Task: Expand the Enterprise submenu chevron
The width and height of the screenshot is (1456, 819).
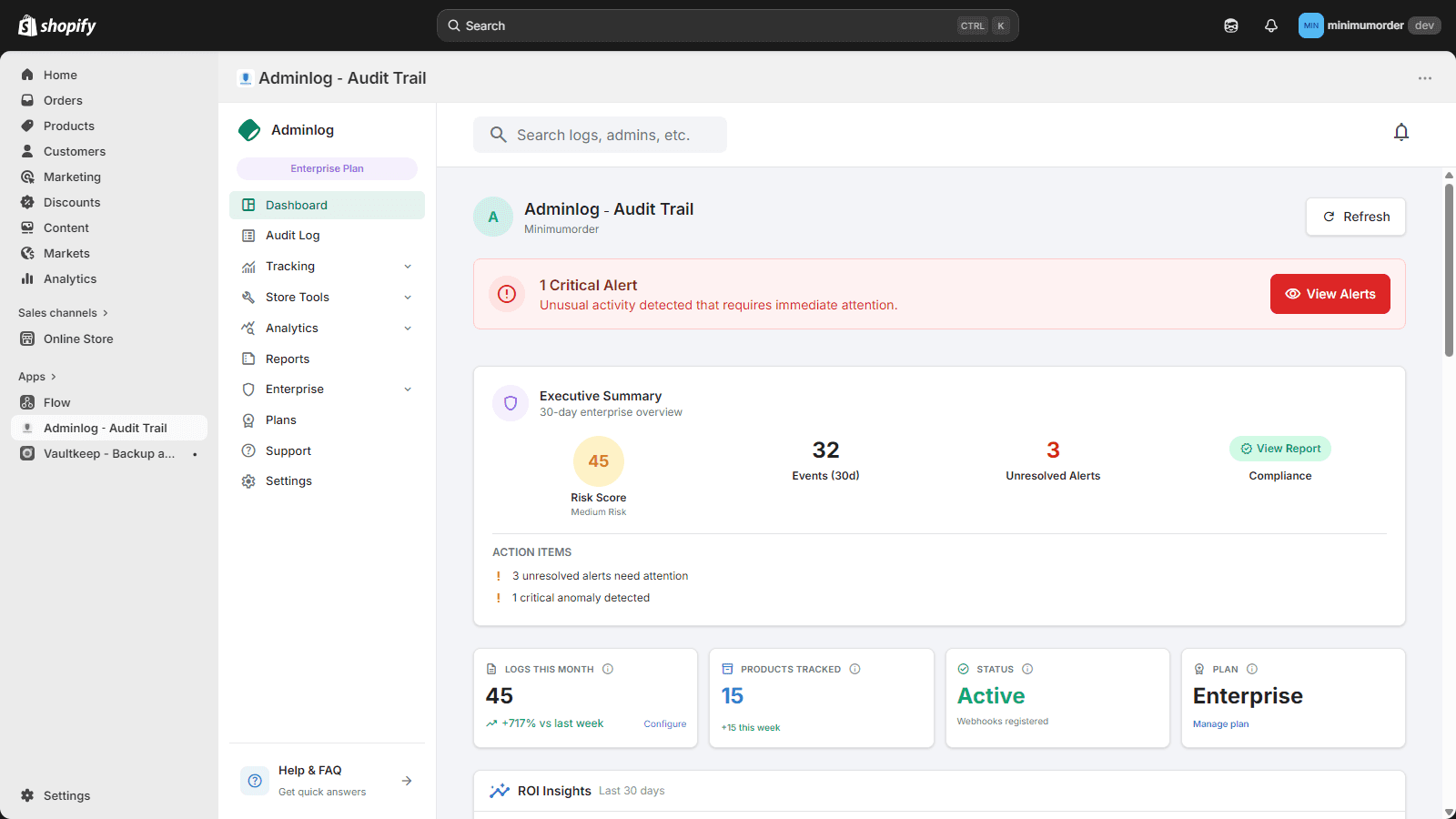Action: [x=408, y=389]
